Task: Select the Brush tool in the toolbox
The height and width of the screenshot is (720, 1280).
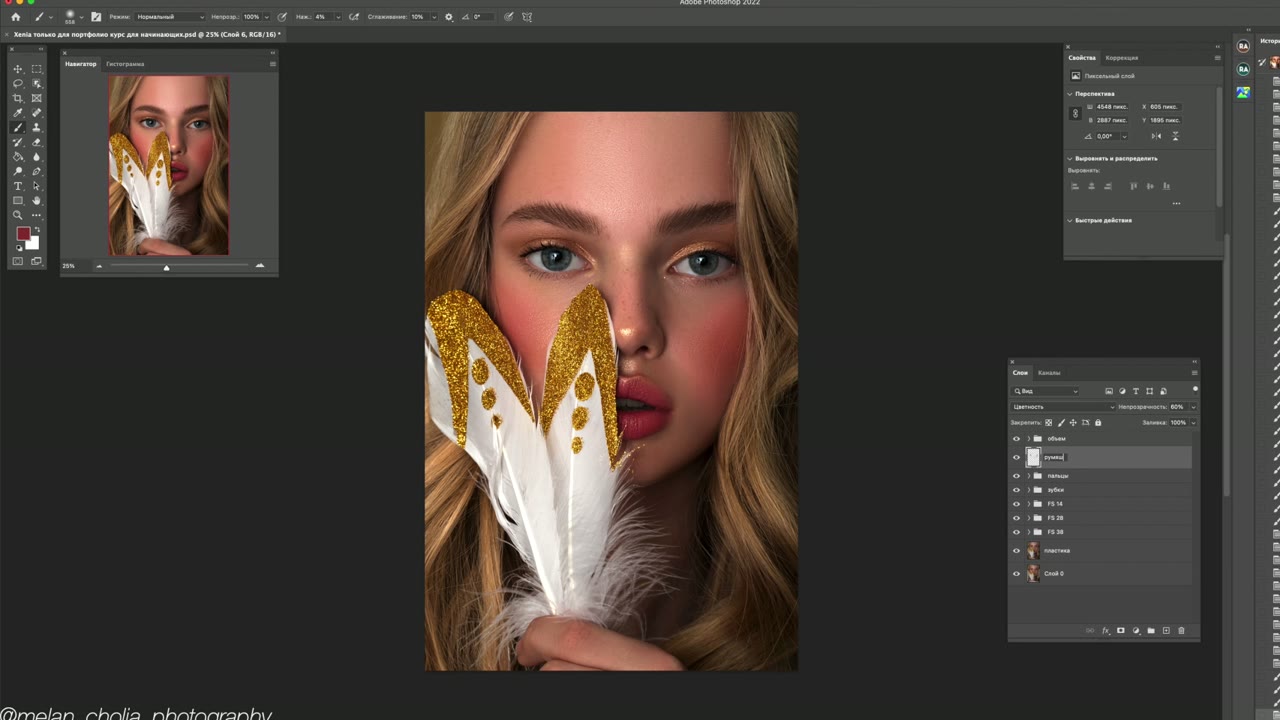Action: pos(18,128)
